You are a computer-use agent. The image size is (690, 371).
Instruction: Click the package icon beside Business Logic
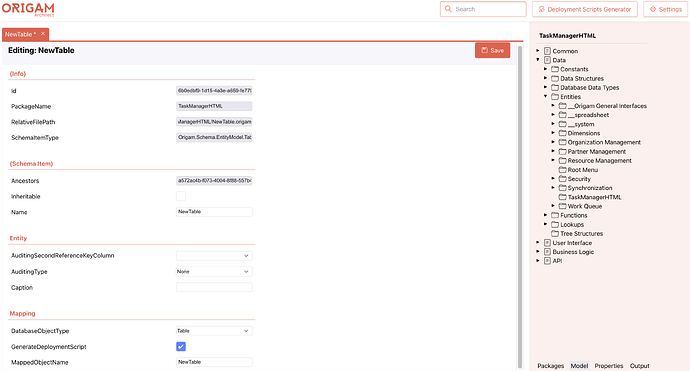point(547,252)
